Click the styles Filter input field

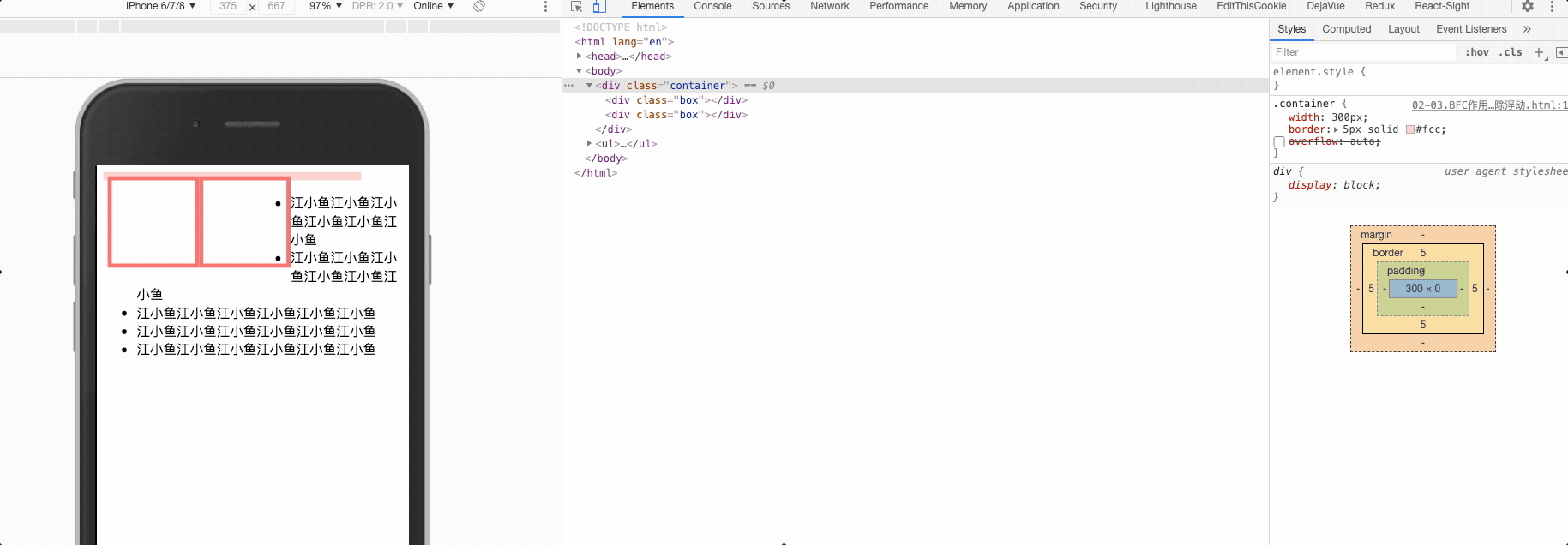point(1363,52)
